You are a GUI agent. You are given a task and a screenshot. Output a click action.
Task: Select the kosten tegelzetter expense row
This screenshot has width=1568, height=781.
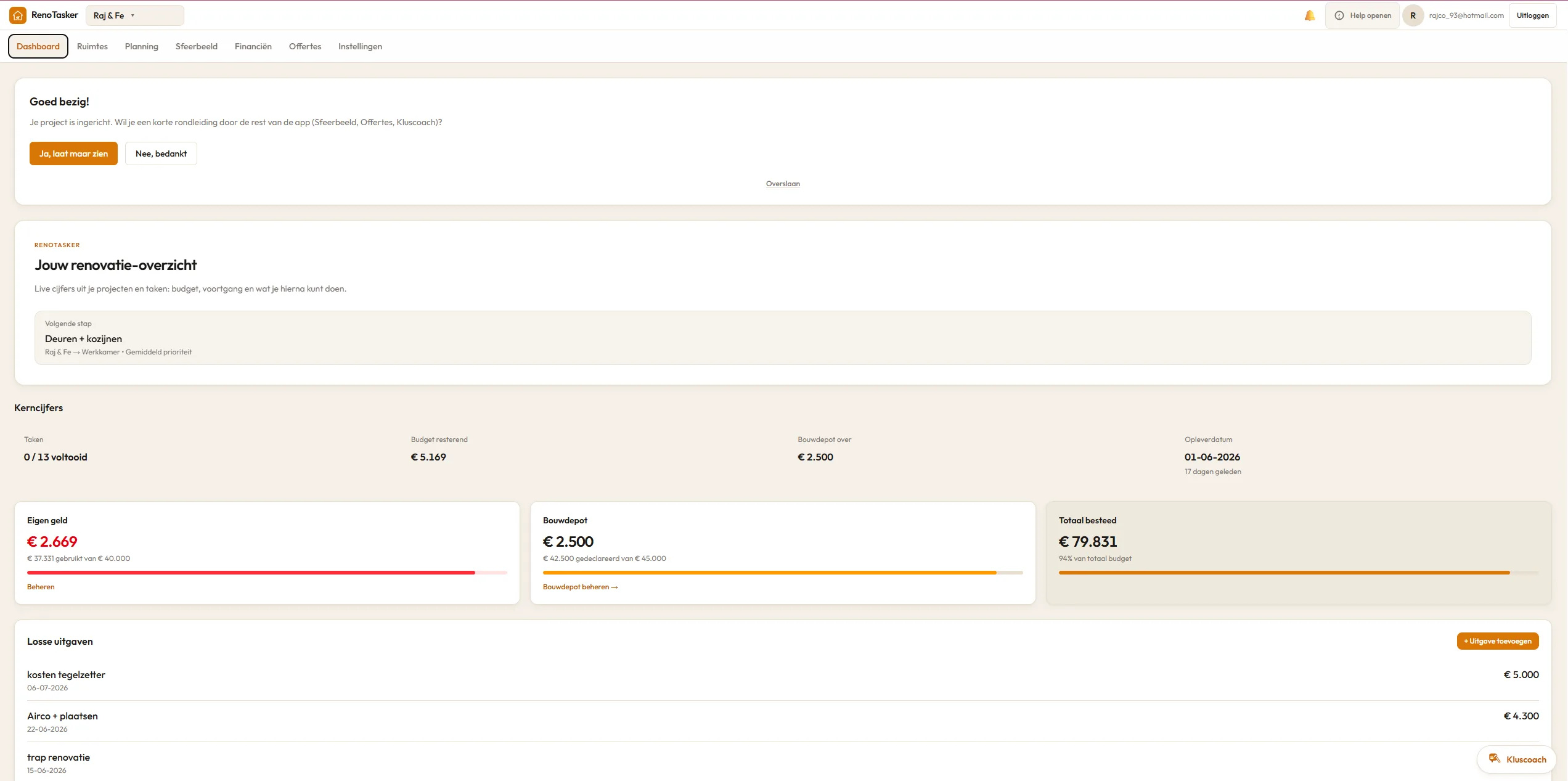coord(783,680)
